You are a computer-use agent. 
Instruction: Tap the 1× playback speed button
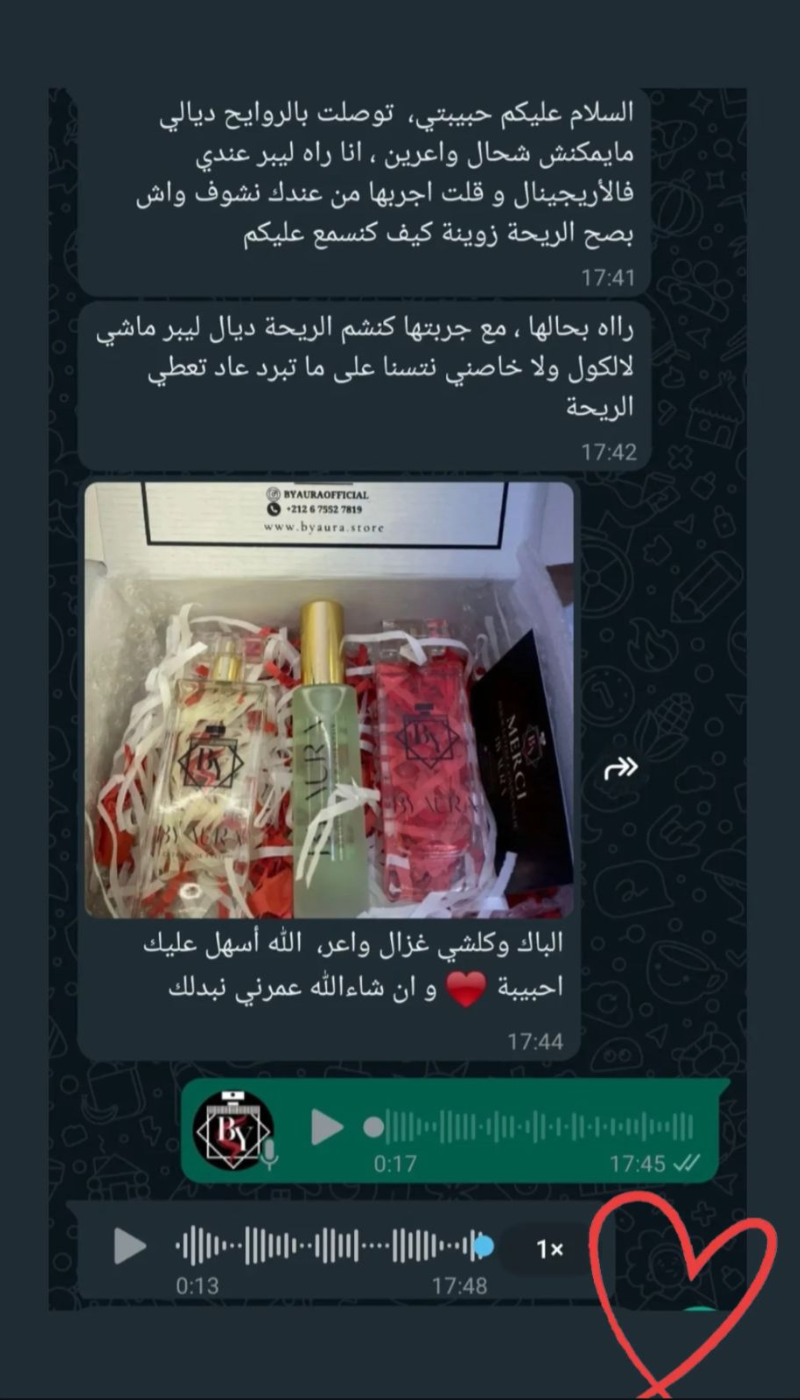coord(550,1249)
